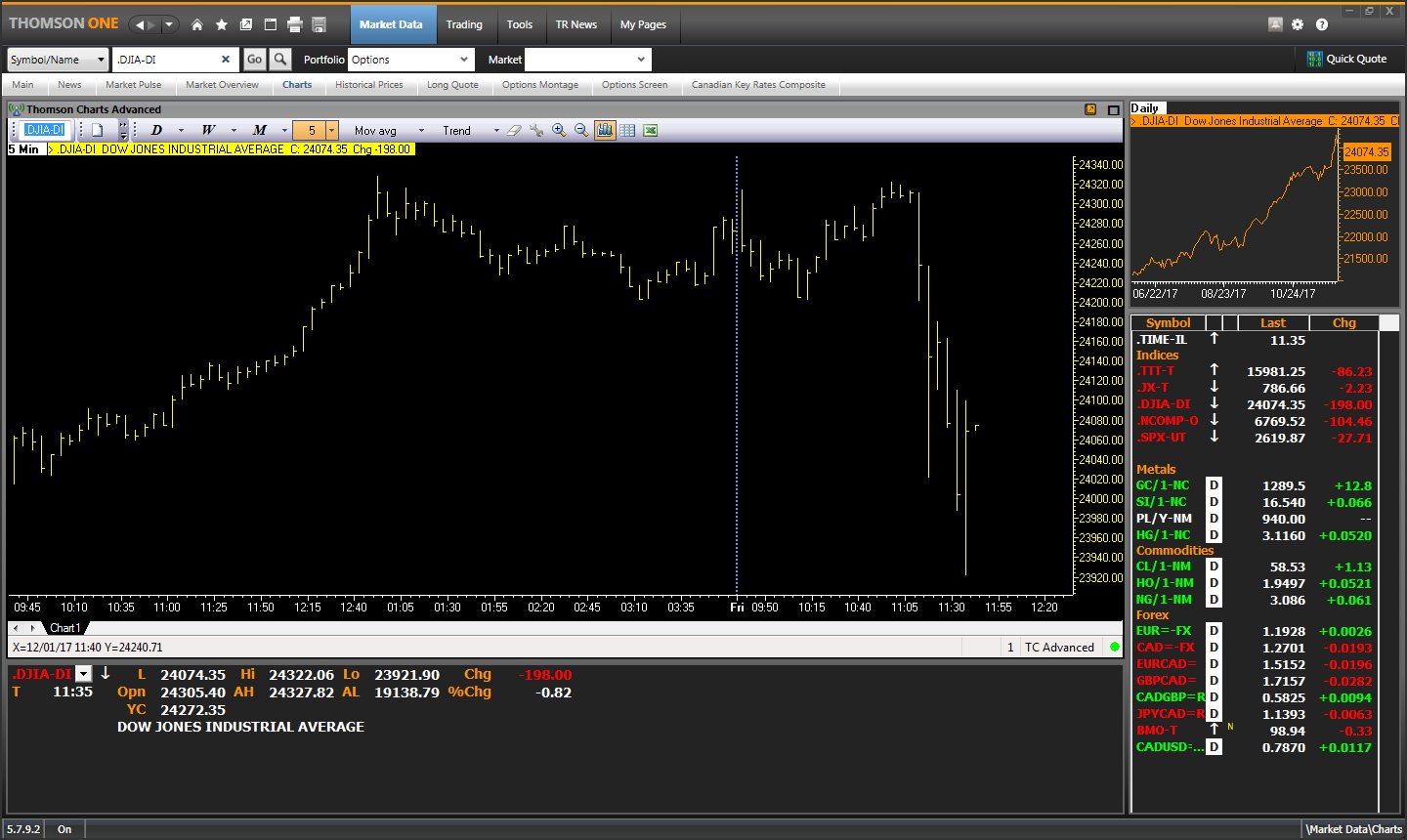
Task: Switch to the Tools tab
Action: coord(520,24)
